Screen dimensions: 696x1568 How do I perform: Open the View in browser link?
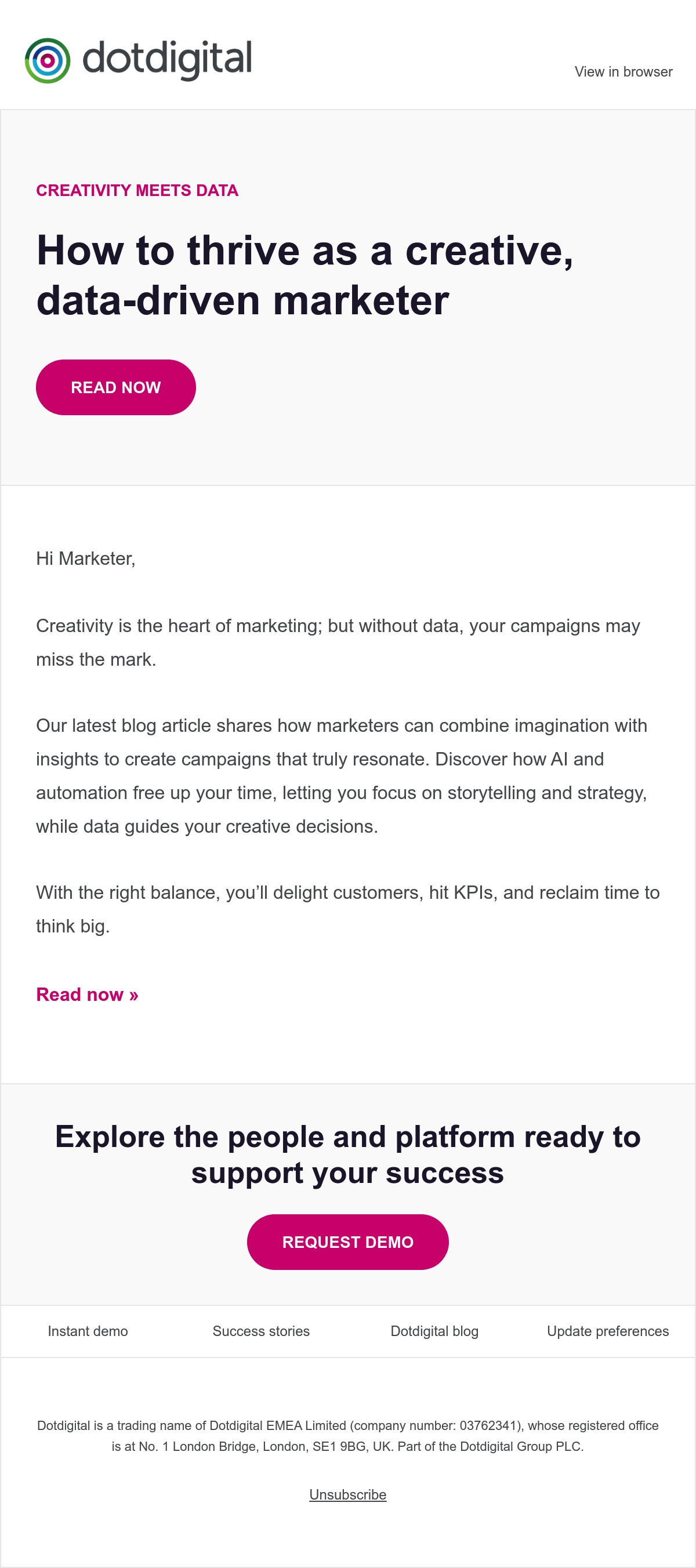click(623, 72)
